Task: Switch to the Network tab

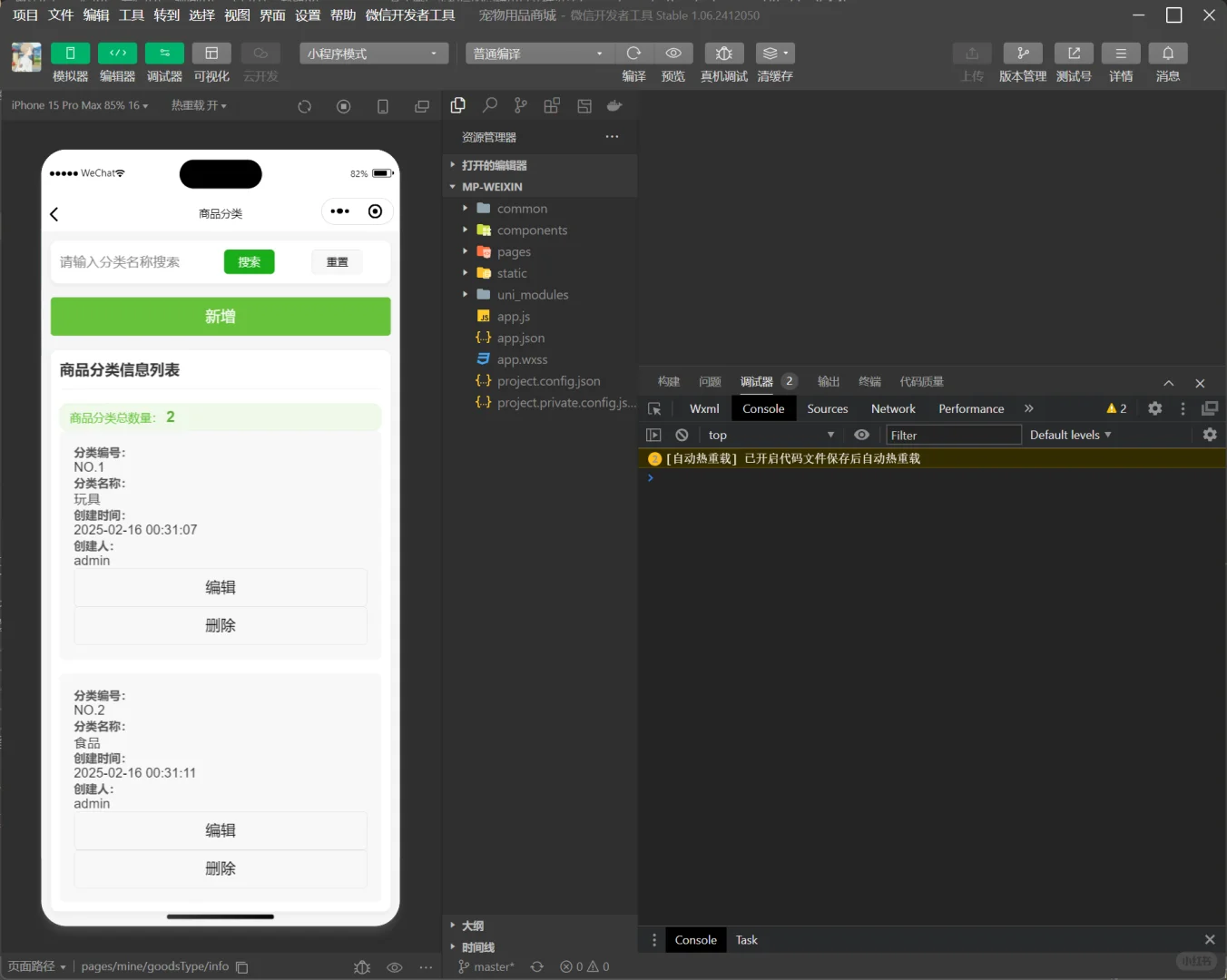Action: [893, 409]
